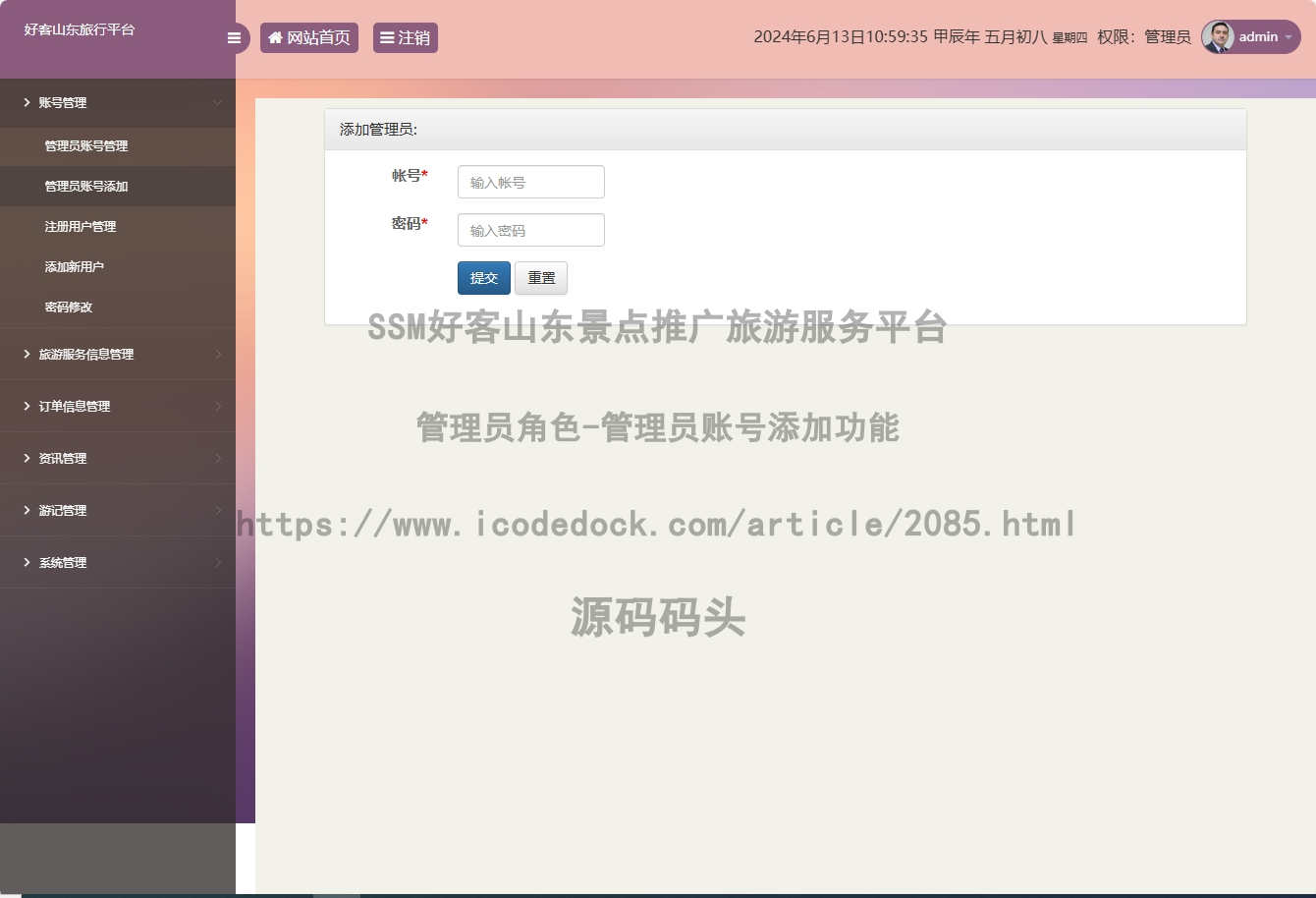Click the 帐号 input field
This screenshot has height=898, width=1316.
click(531, 182)
